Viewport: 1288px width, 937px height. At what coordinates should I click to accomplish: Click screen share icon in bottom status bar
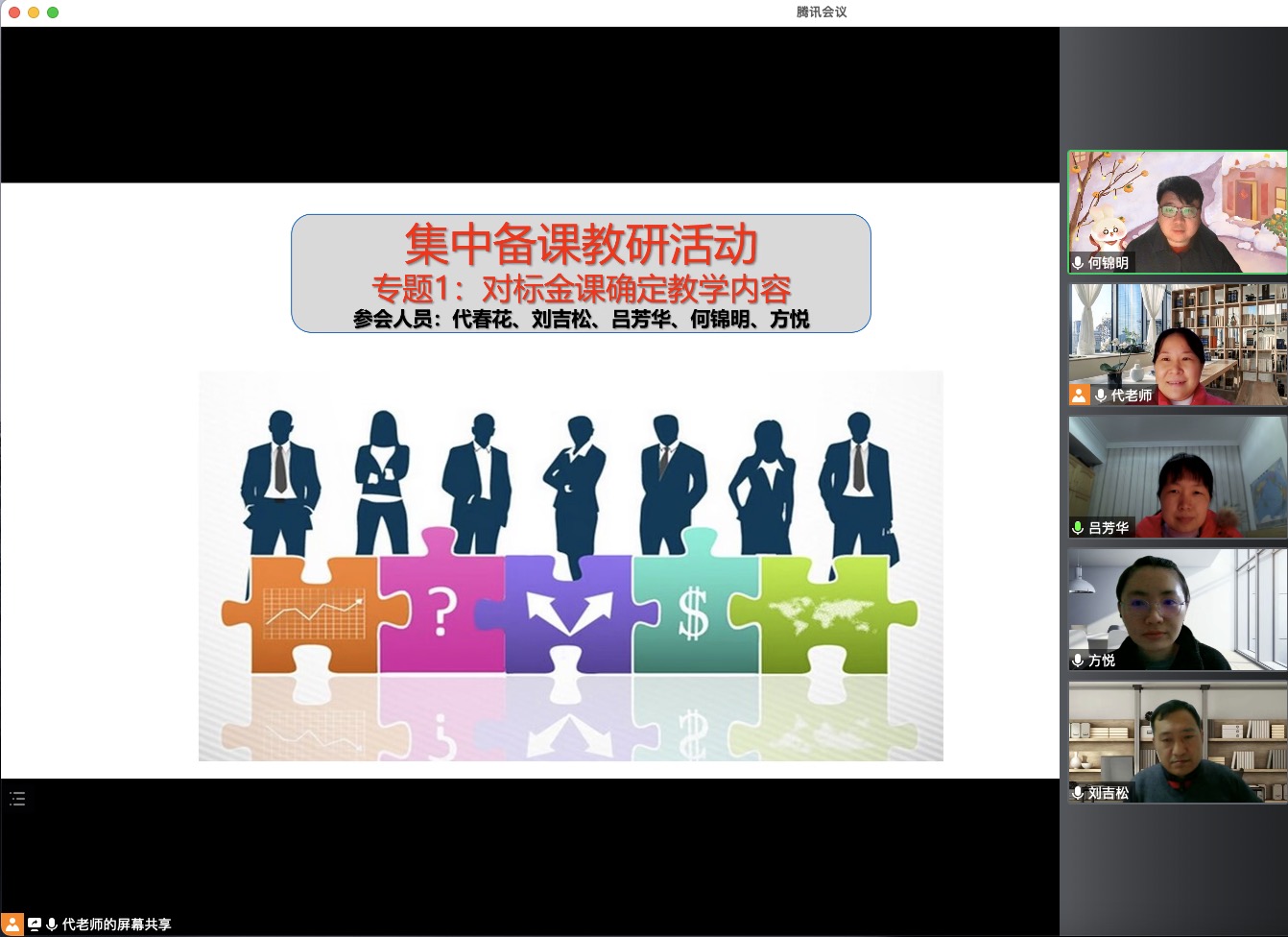pos(35,925)
